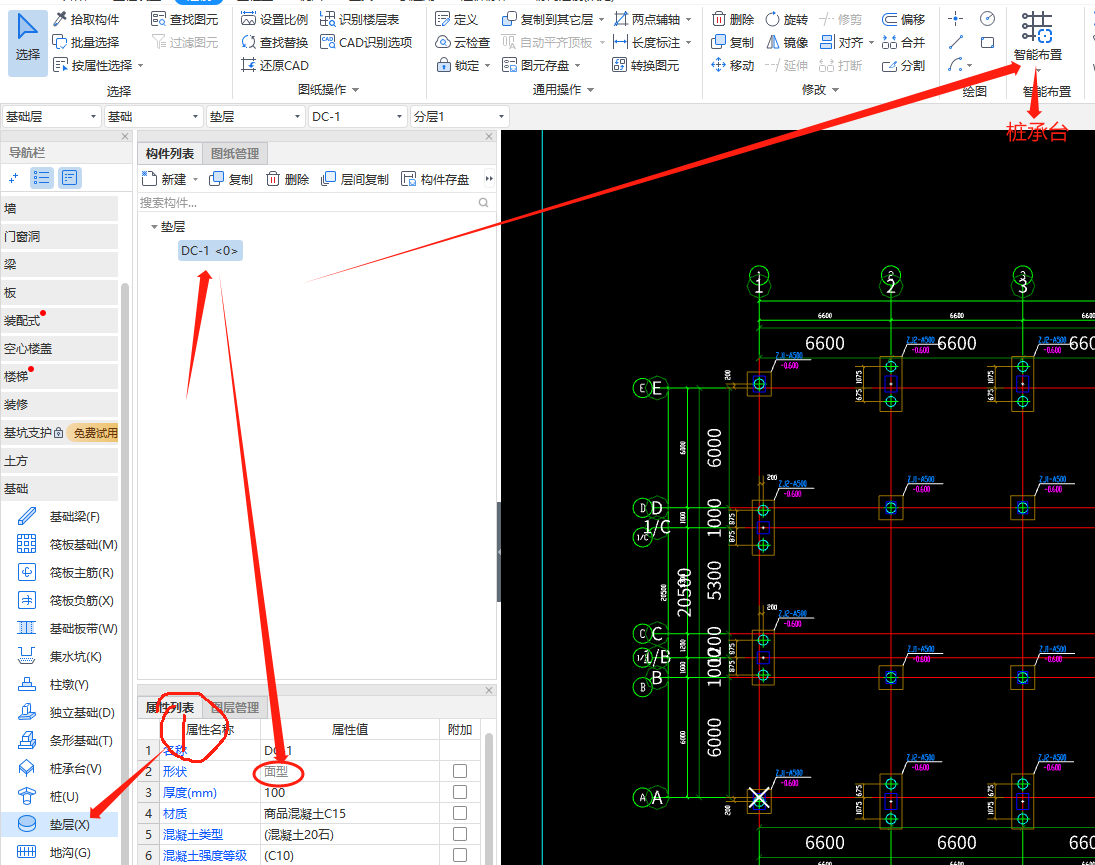Select 垫层(X) in navigation
Image resolution: width=1095 pixels, height=865 pixels.
click(59, 825)
